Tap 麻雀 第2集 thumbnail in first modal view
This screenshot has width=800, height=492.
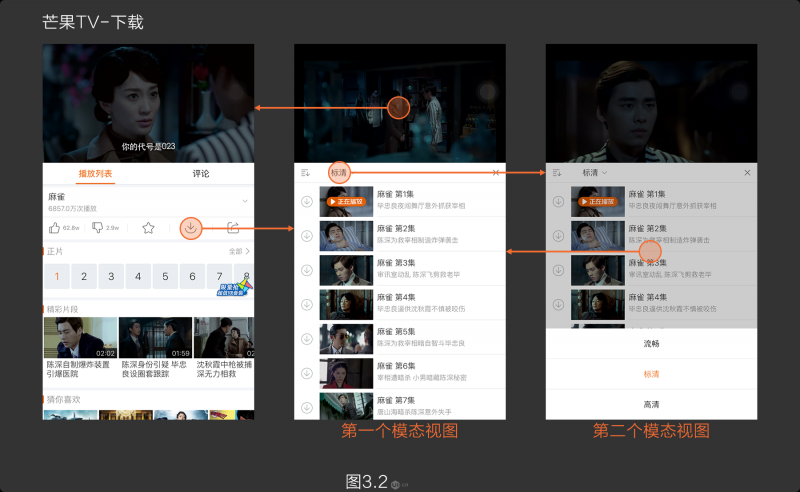(346, 236)
